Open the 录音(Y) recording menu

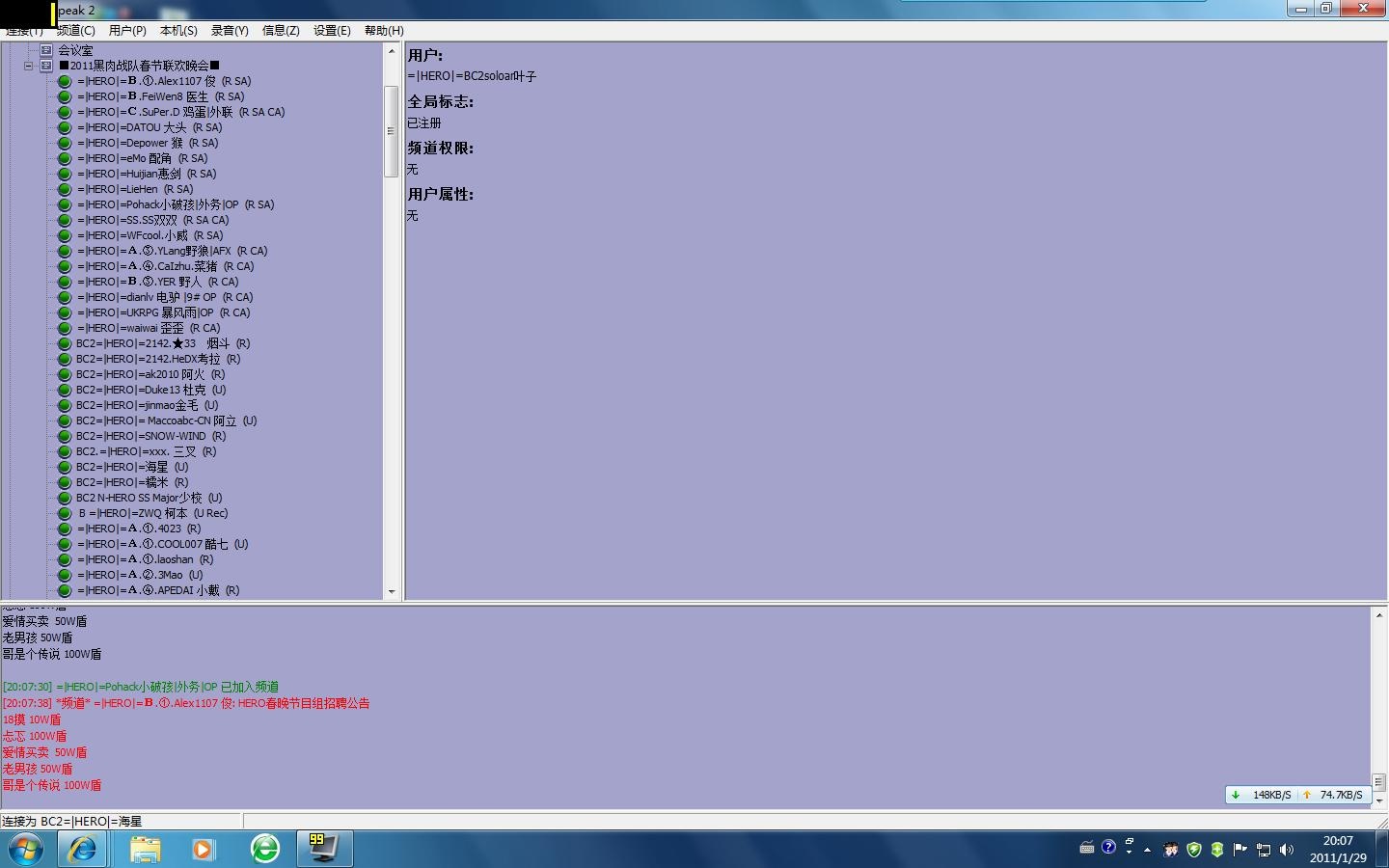tap(230, 31)
